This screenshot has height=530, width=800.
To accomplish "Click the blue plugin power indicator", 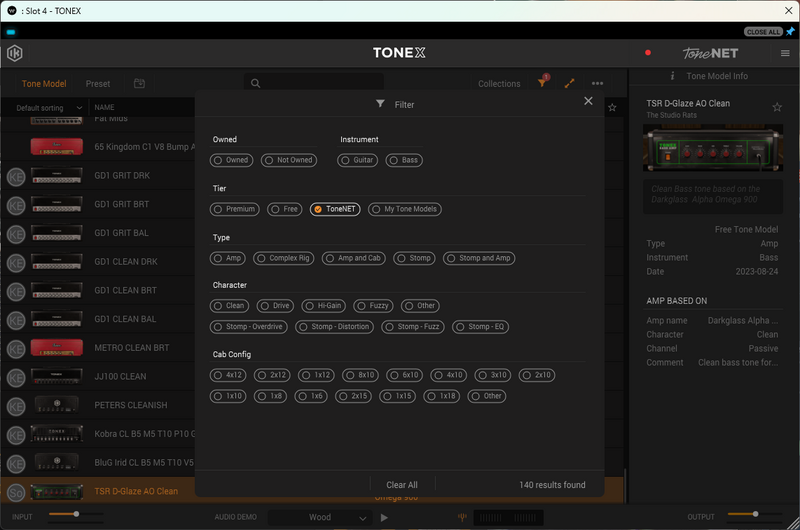I will coord(11,32).
